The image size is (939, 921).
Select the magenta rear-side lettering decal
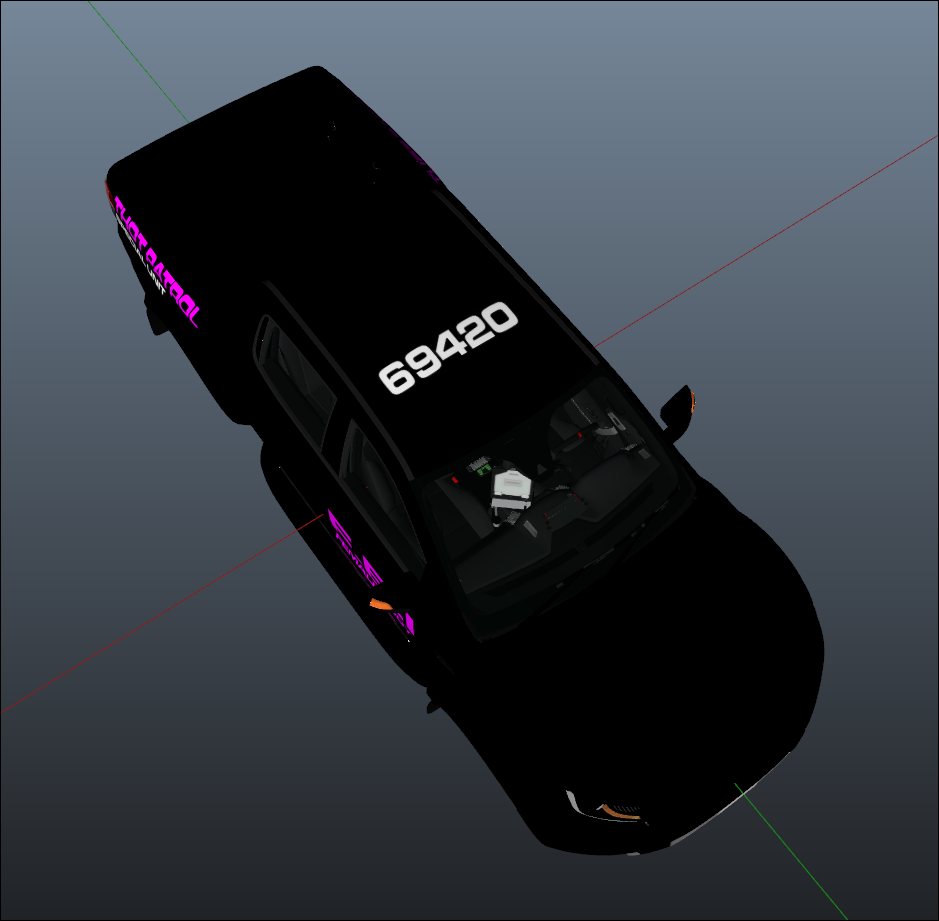point(155,259)
